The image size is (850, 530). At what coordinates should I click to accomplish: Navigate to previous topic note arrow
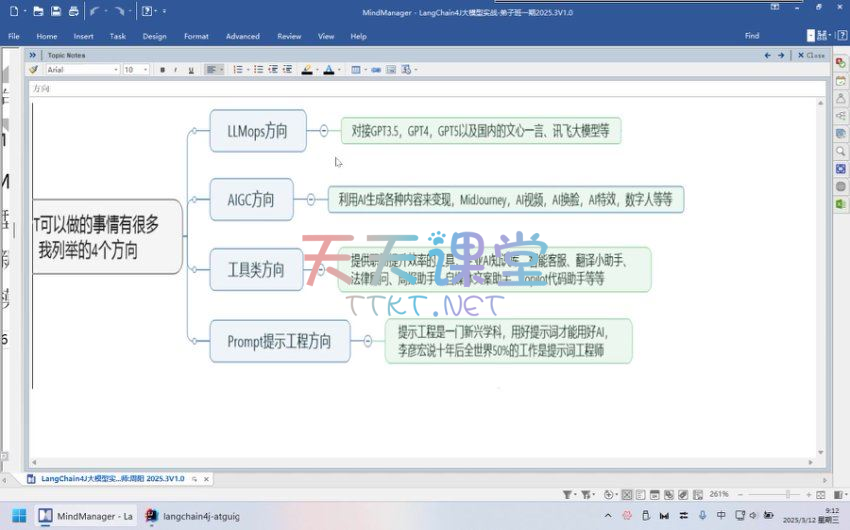(x=767, y=55)
